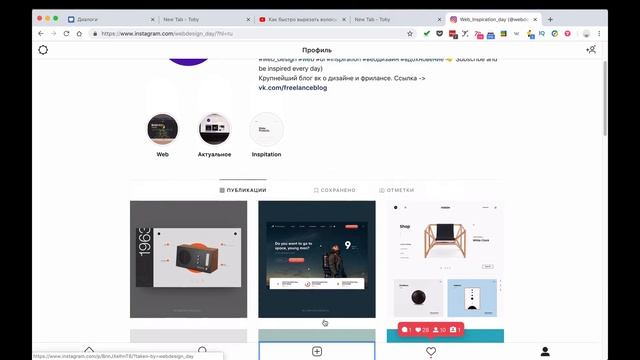Click the red notification counts bubble
This screenshot has height=360, width=640.
pos(431,330)
